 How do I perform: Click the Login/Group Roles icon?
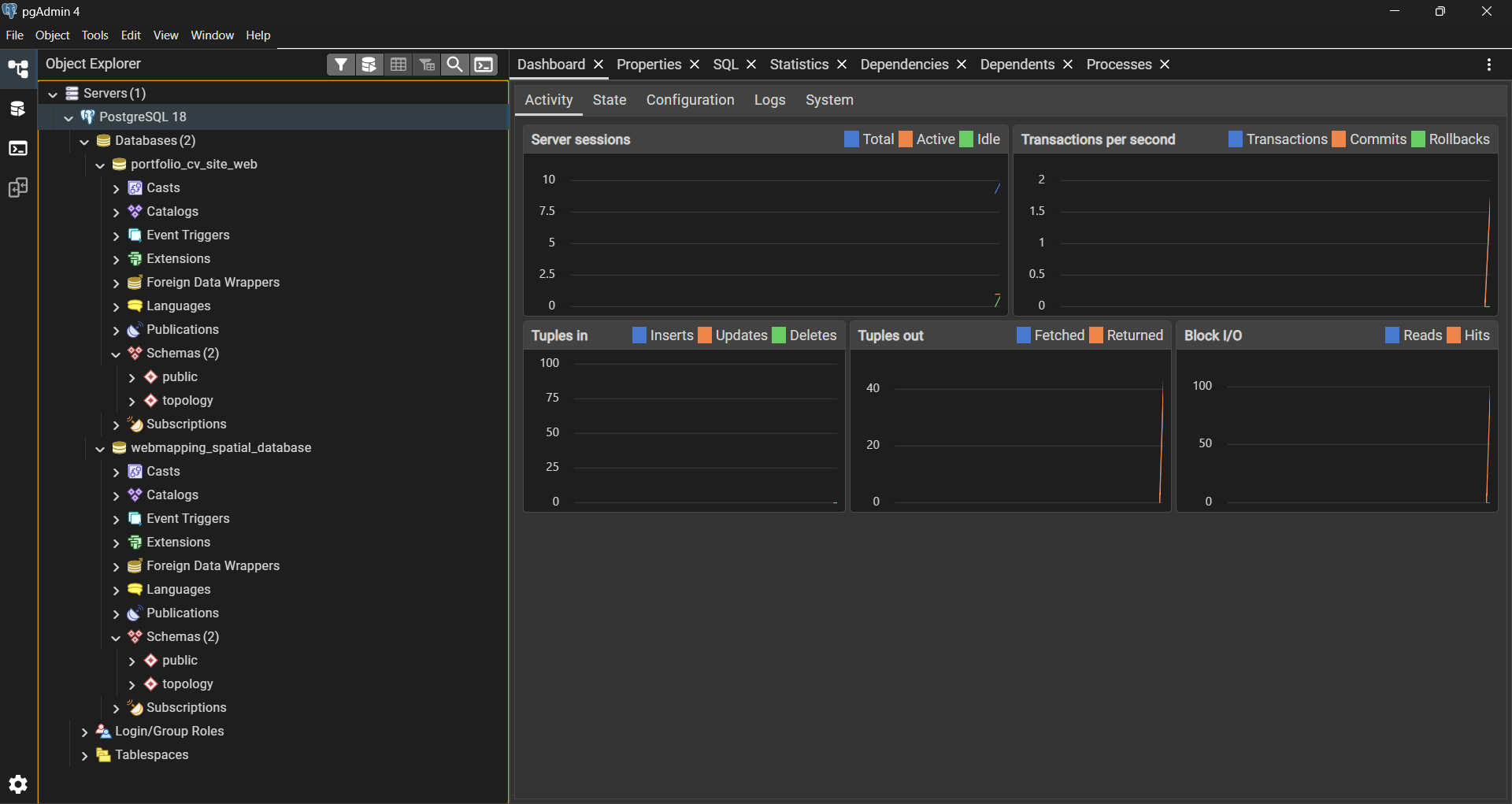[x=103, y=731]
